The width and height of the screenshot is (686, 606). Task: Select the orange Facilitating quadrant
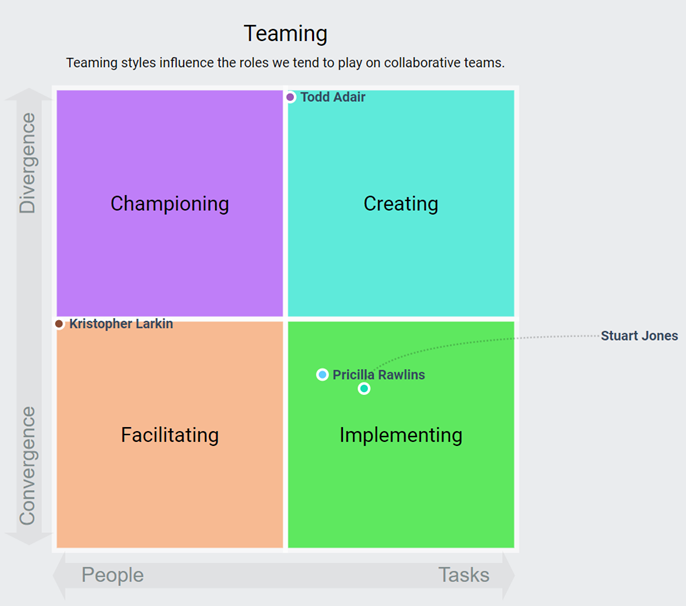coord(170,434)
